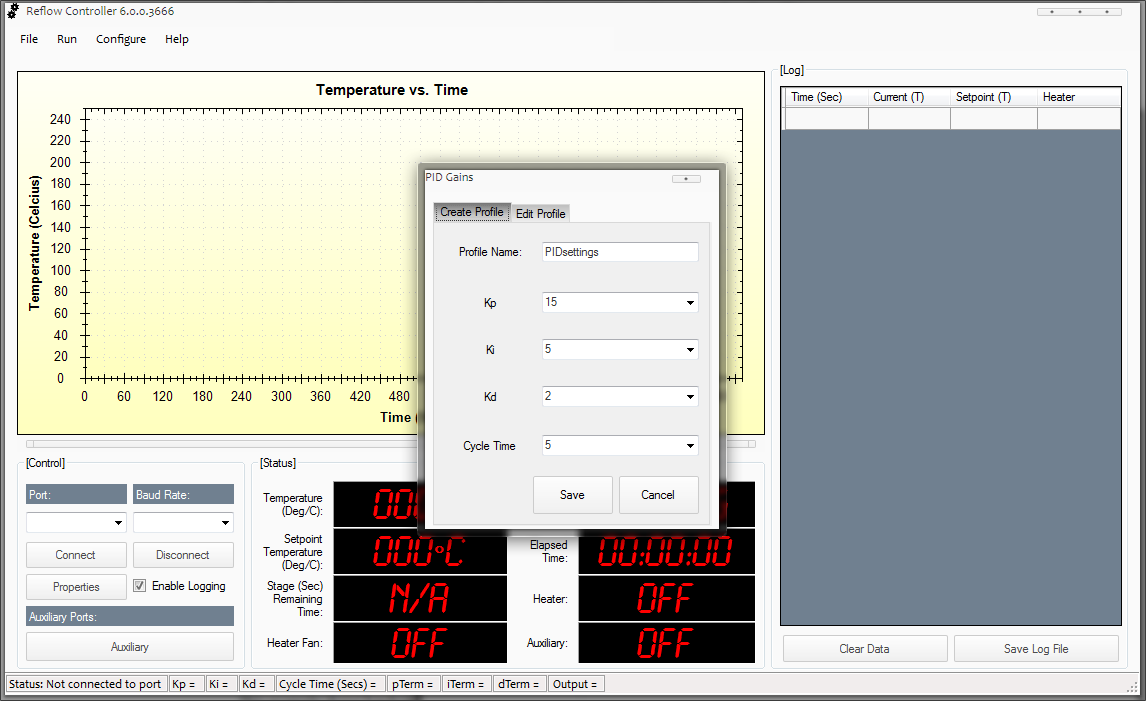
Task: Open the Configure menu
Action: coord(121,39)
